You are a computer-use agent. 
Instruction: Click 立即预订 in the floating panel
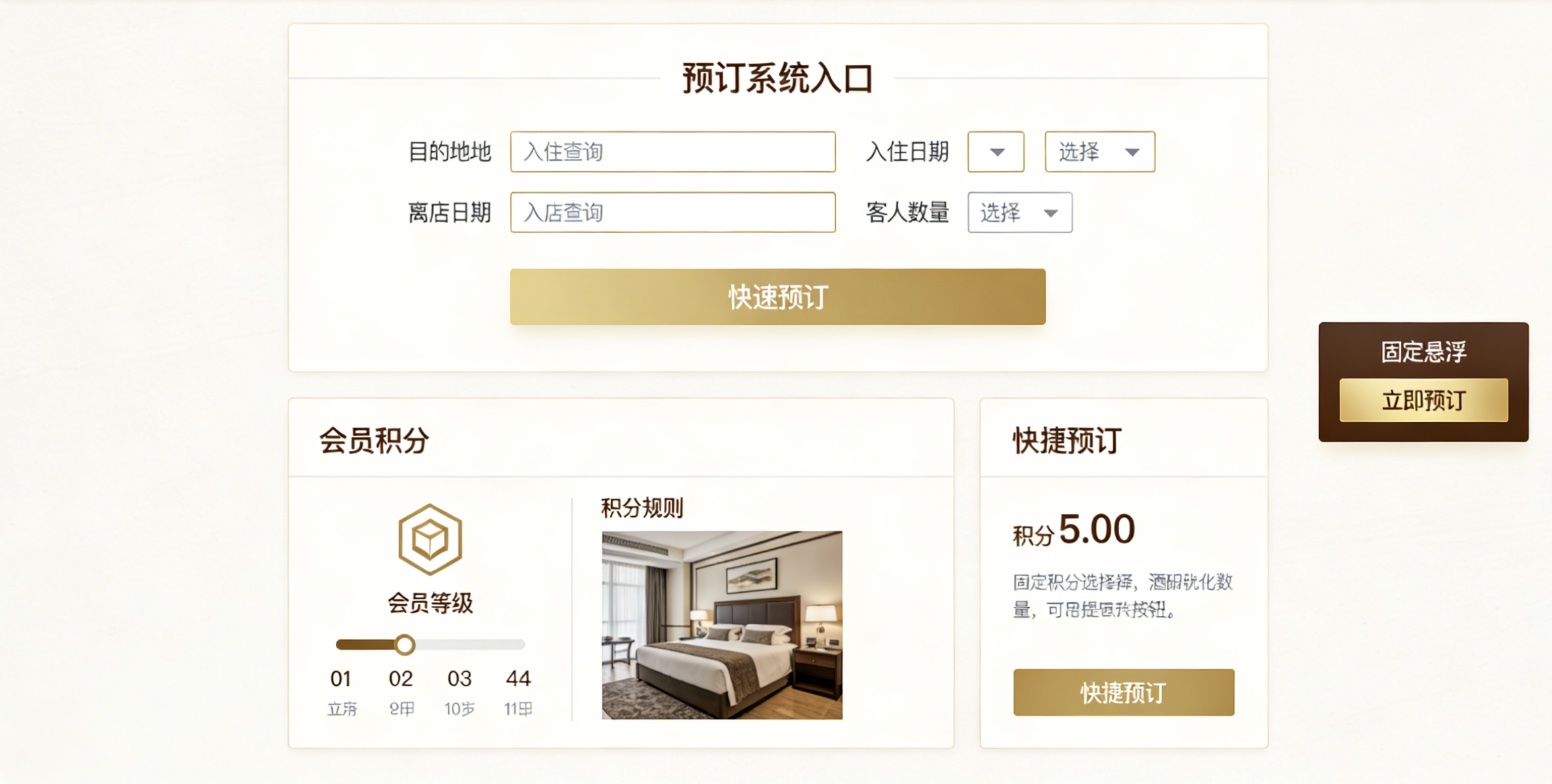1423,400
